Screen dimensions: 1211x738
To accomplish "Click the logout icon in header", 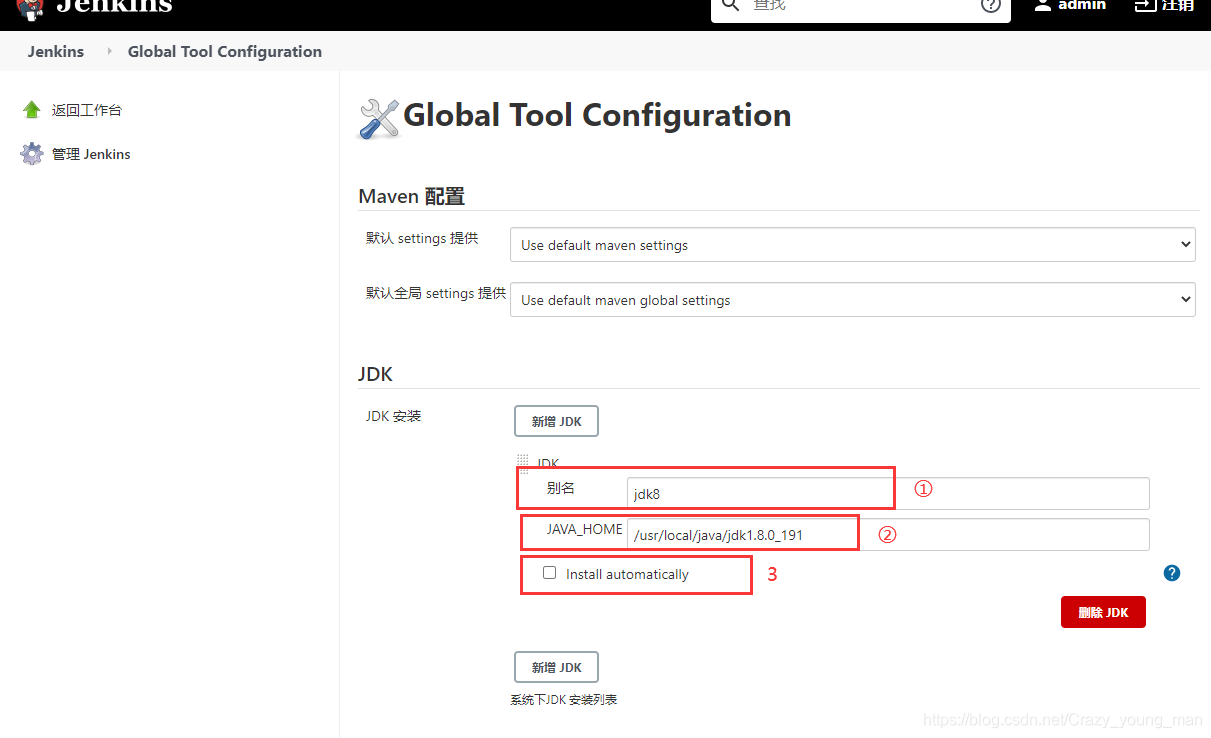I will pyautogui.click(x=1145, y=5).
